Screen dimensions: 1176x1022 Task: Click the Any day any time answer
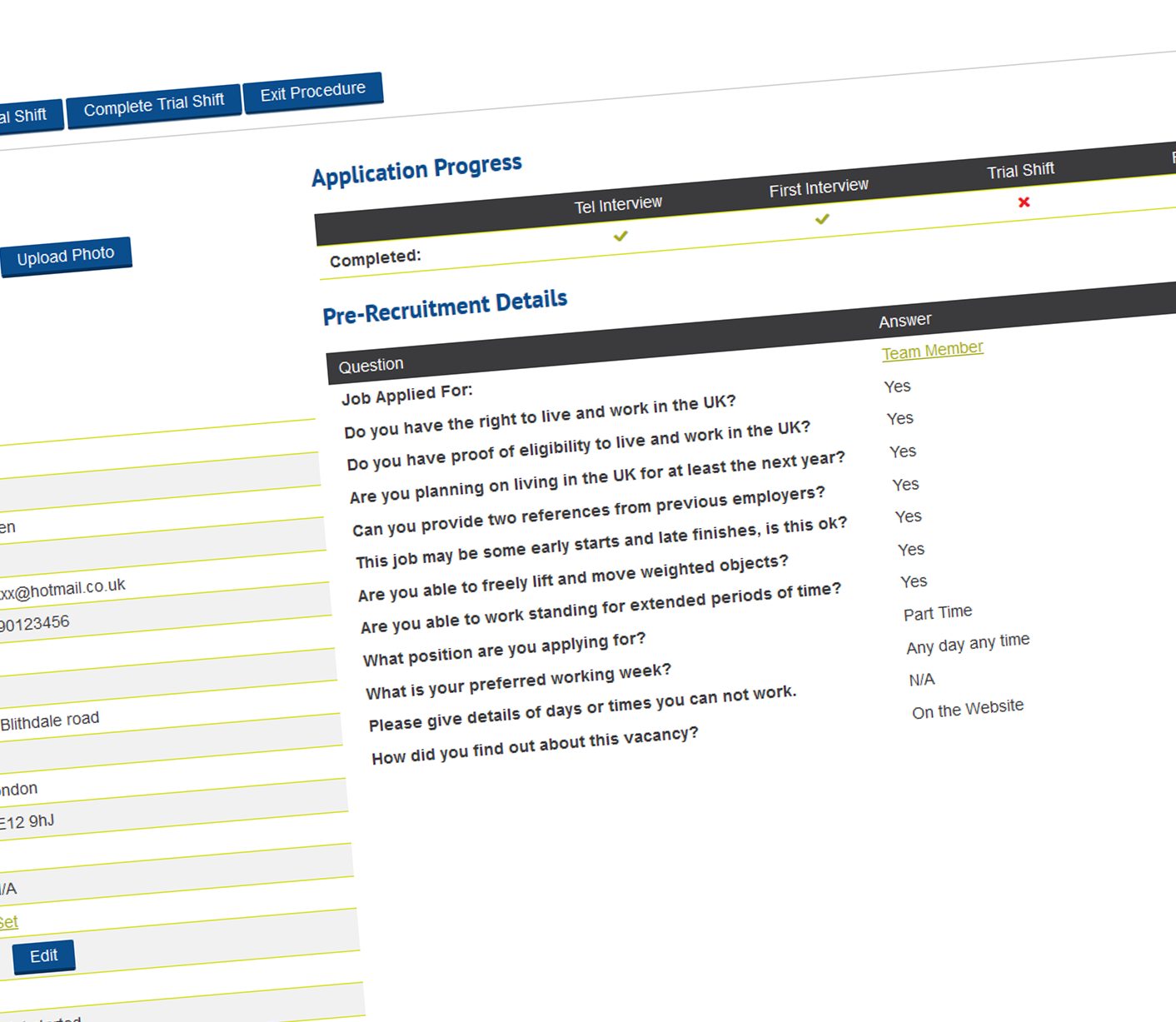click(968, 643)
